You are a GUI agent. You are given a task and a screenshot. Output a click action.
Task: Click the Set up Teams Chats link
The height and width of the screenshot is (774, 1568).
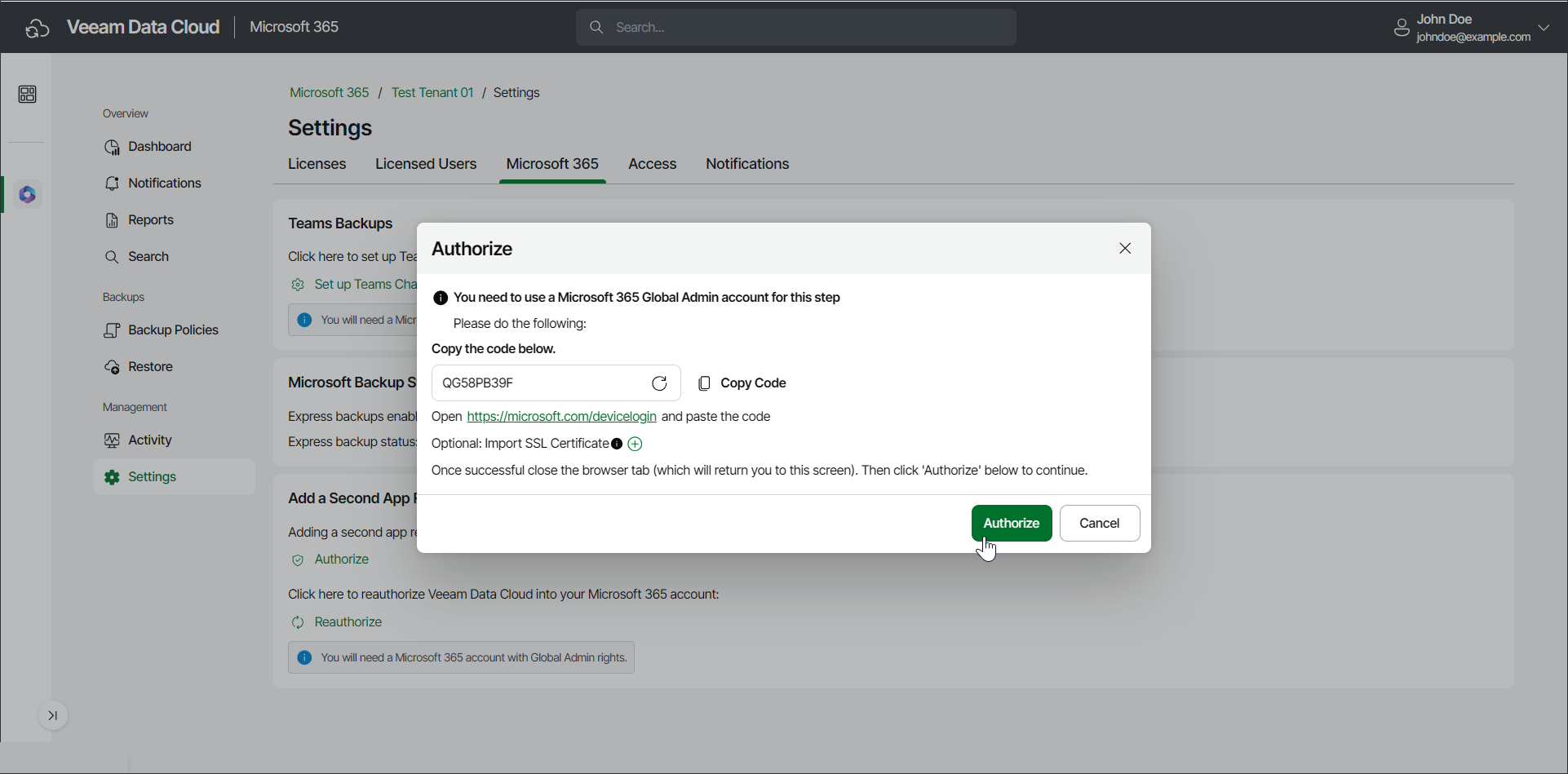coord(365,285)
